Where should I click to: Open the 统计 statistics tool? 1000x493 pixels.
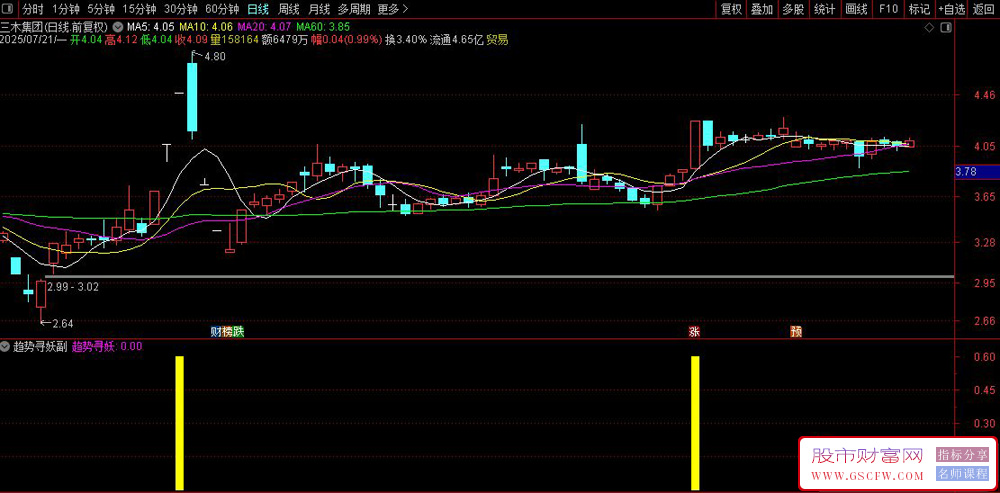pos(825,9)
